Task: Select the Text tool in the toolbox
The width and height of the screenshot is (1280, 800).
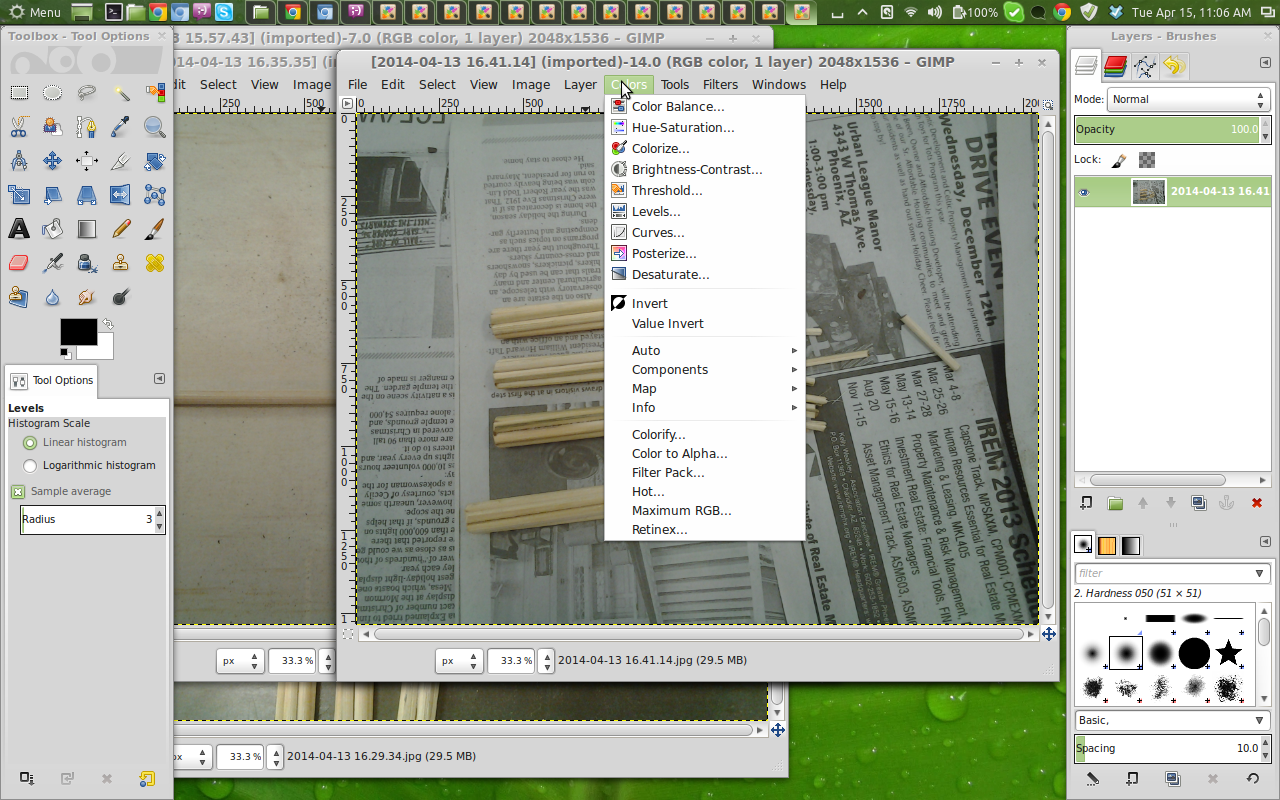Action: coord(17,230)
